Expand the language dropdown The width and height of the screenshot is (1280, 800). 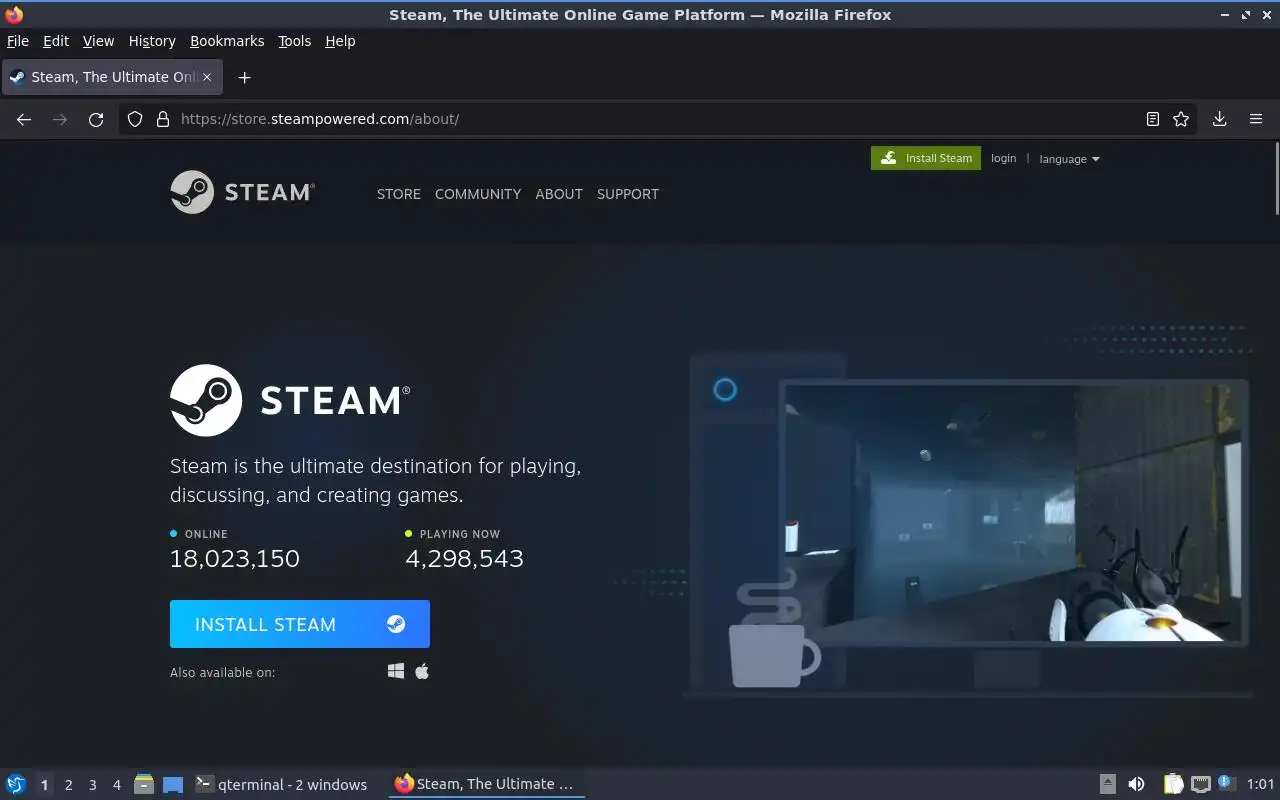point(1069,159)
